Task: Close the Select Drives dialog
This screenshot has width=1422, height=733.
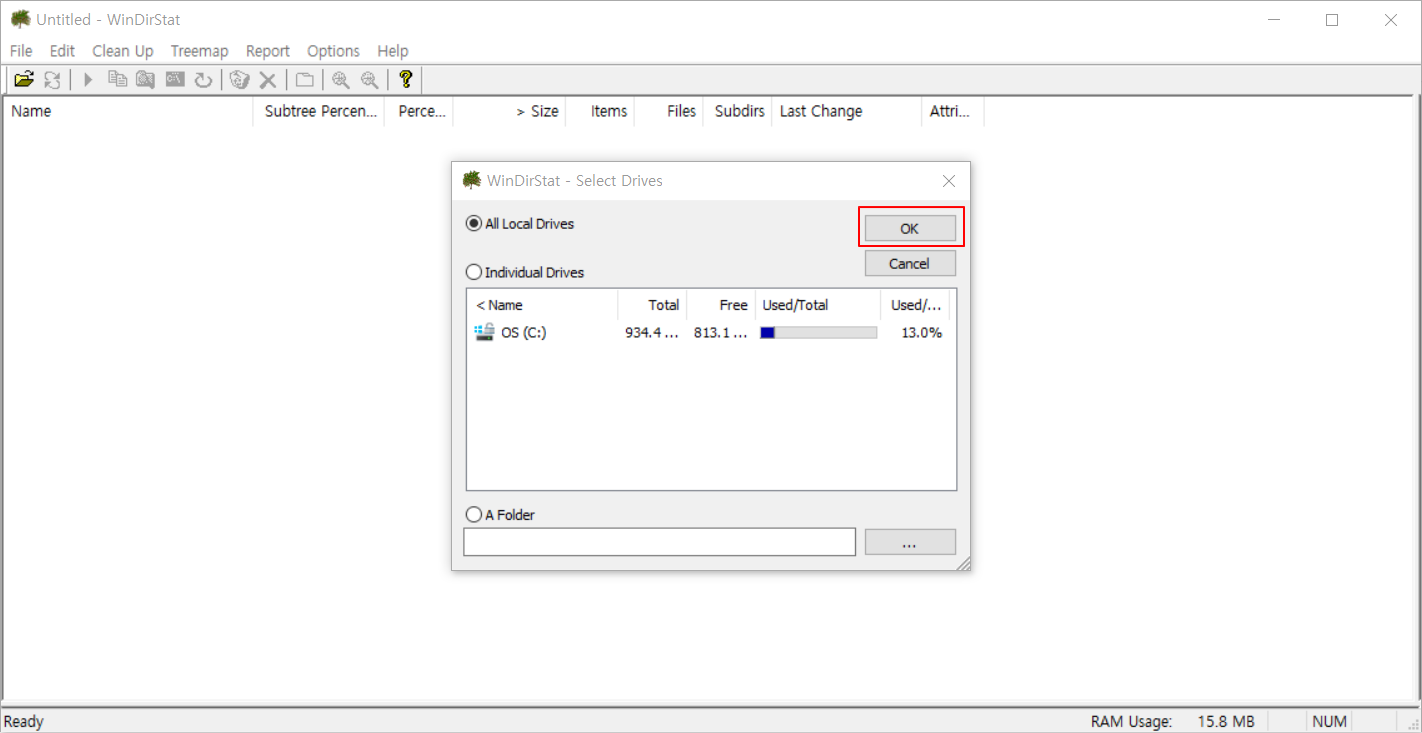Action: (949, 181)
